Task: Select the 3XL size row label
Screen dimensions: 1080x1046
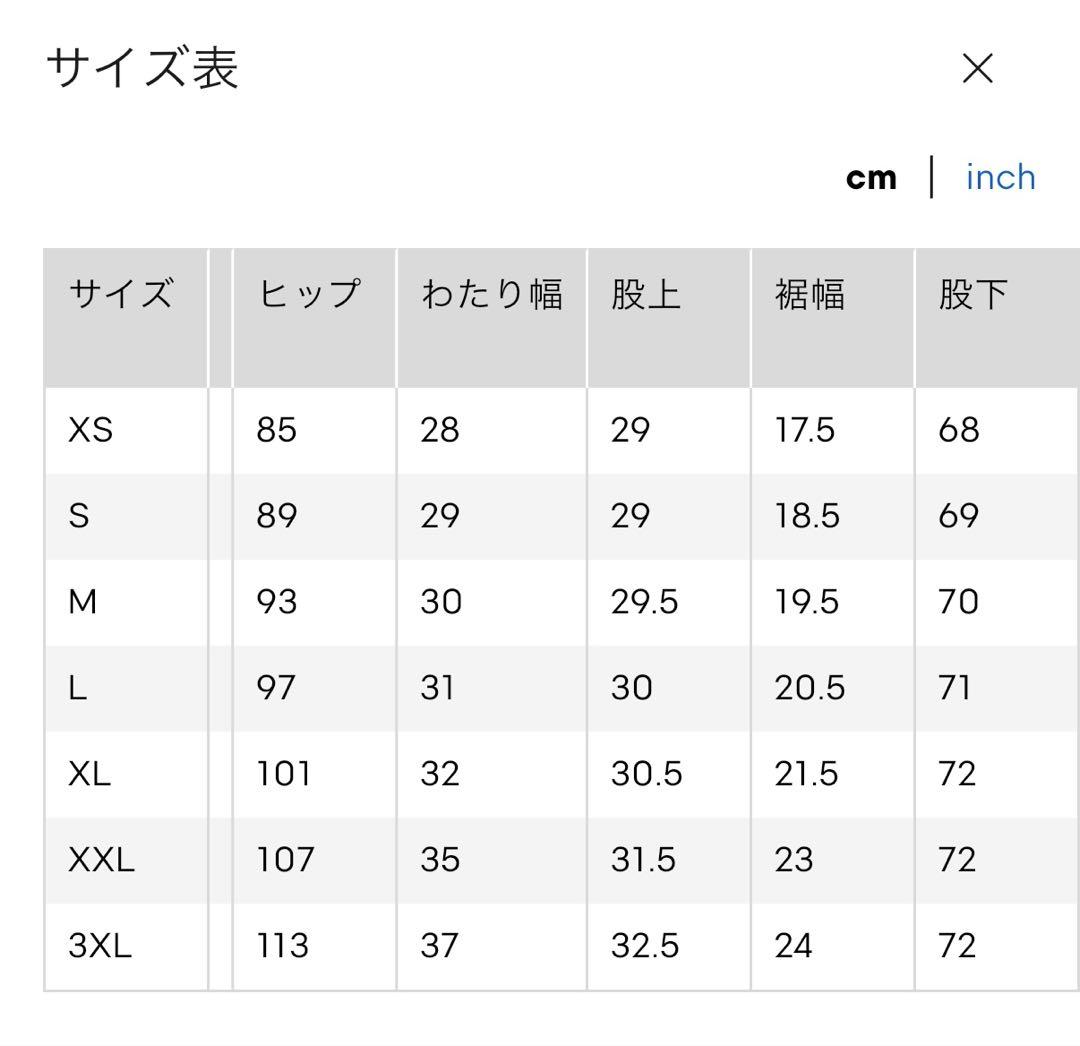Action: click(x=100, y=945)
